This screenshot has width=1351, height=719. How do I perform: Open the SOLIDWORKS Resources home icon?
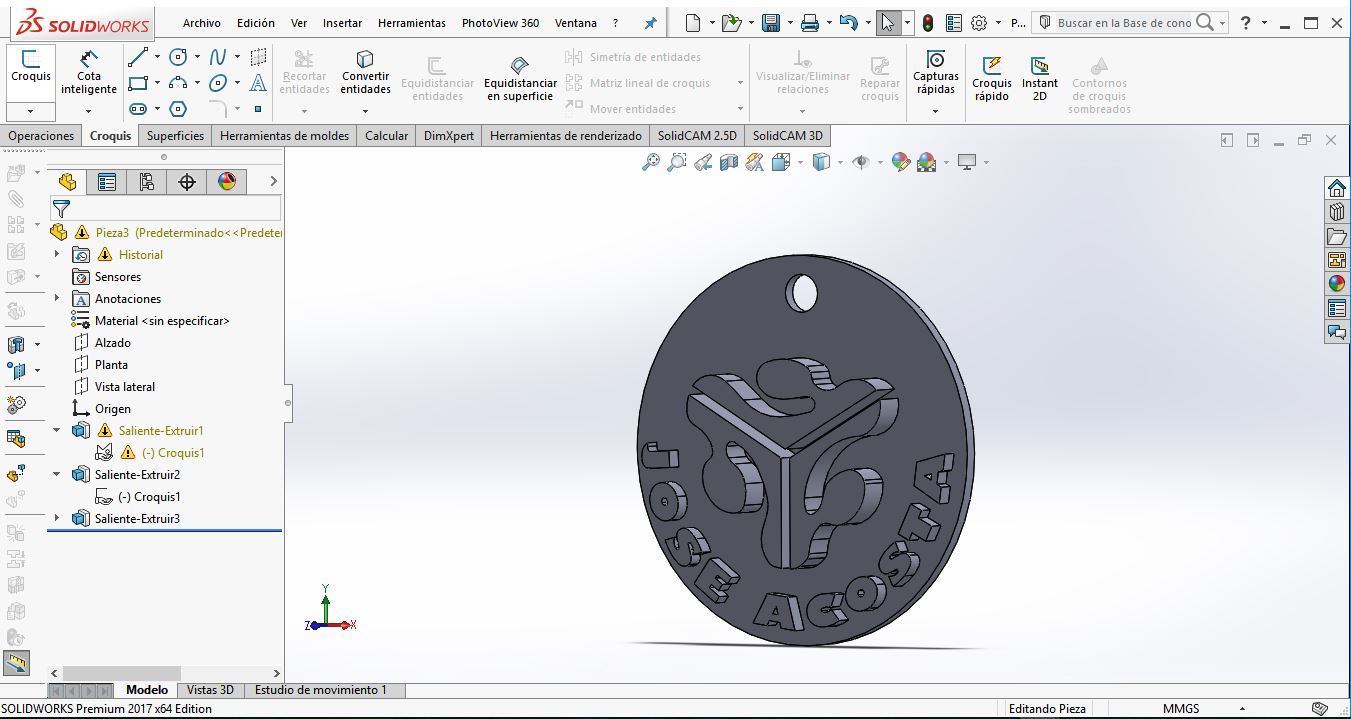click(x=1337, y=188)
